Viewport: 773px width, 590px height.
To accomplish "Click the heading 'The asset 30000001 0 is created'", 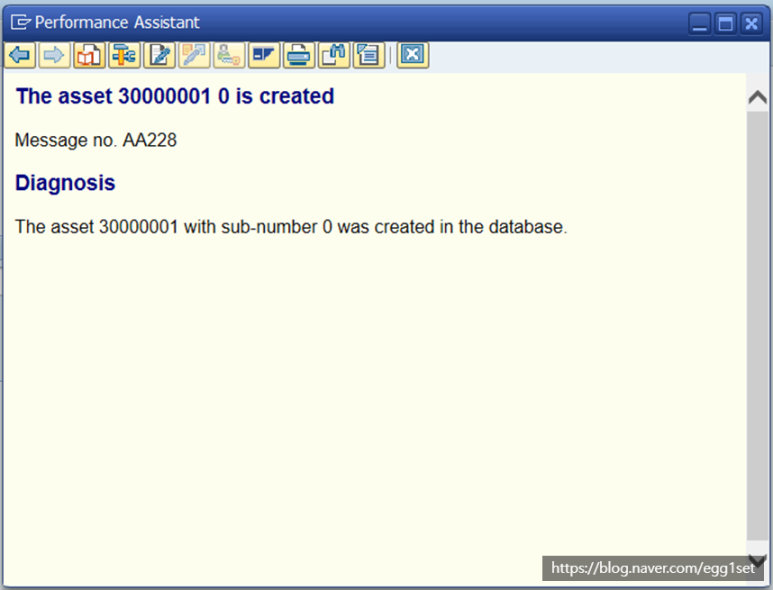I will coord(175,96).
